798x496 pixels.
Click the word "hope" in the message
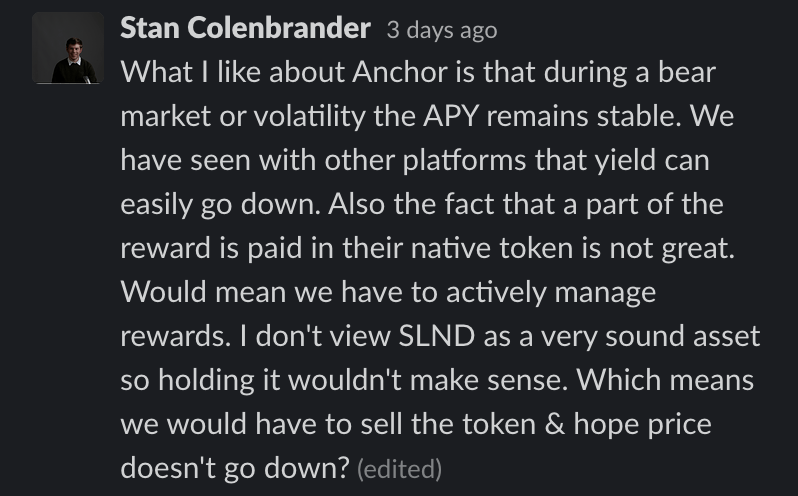pyautogui.click(x=589, y=424)
